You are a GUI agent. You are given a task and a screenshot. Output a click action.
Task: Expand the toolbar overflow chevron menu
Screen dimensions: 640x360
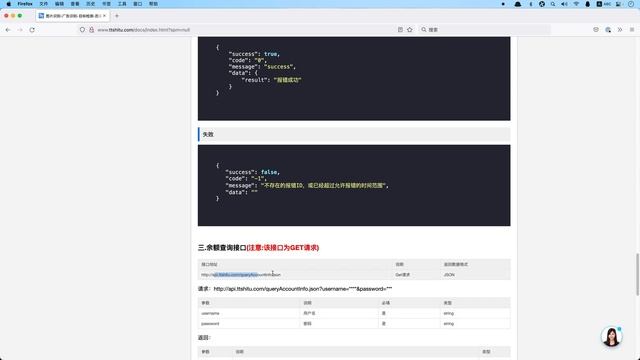pyautogui.click(x=620, y=30)
